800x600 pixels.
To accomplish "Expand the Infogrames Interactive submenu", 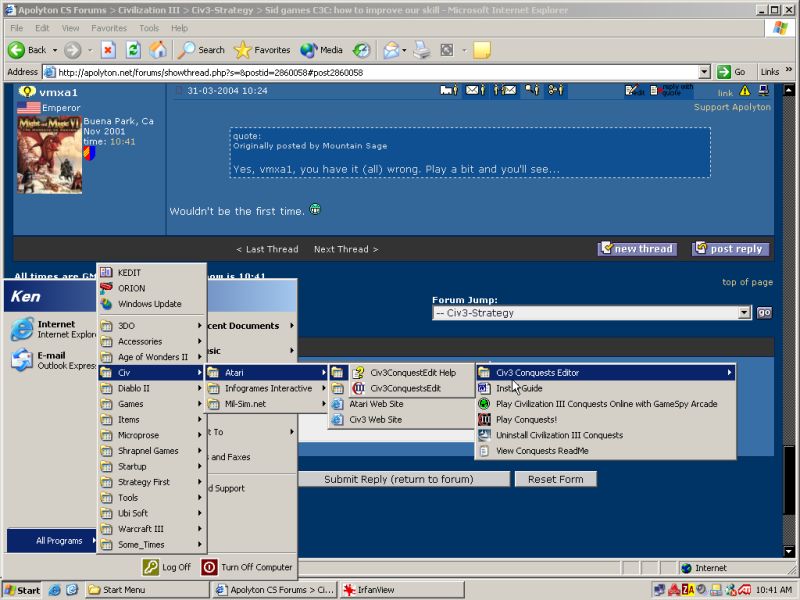I will click(x=267, y=388).
